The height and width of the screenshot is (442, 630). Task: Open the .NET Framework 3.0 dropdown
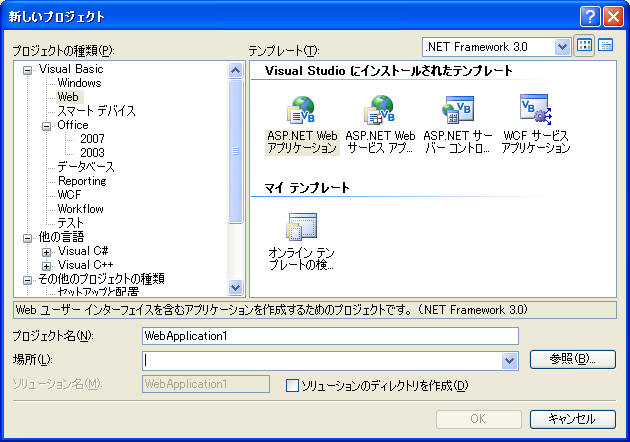tap(562, 47)
